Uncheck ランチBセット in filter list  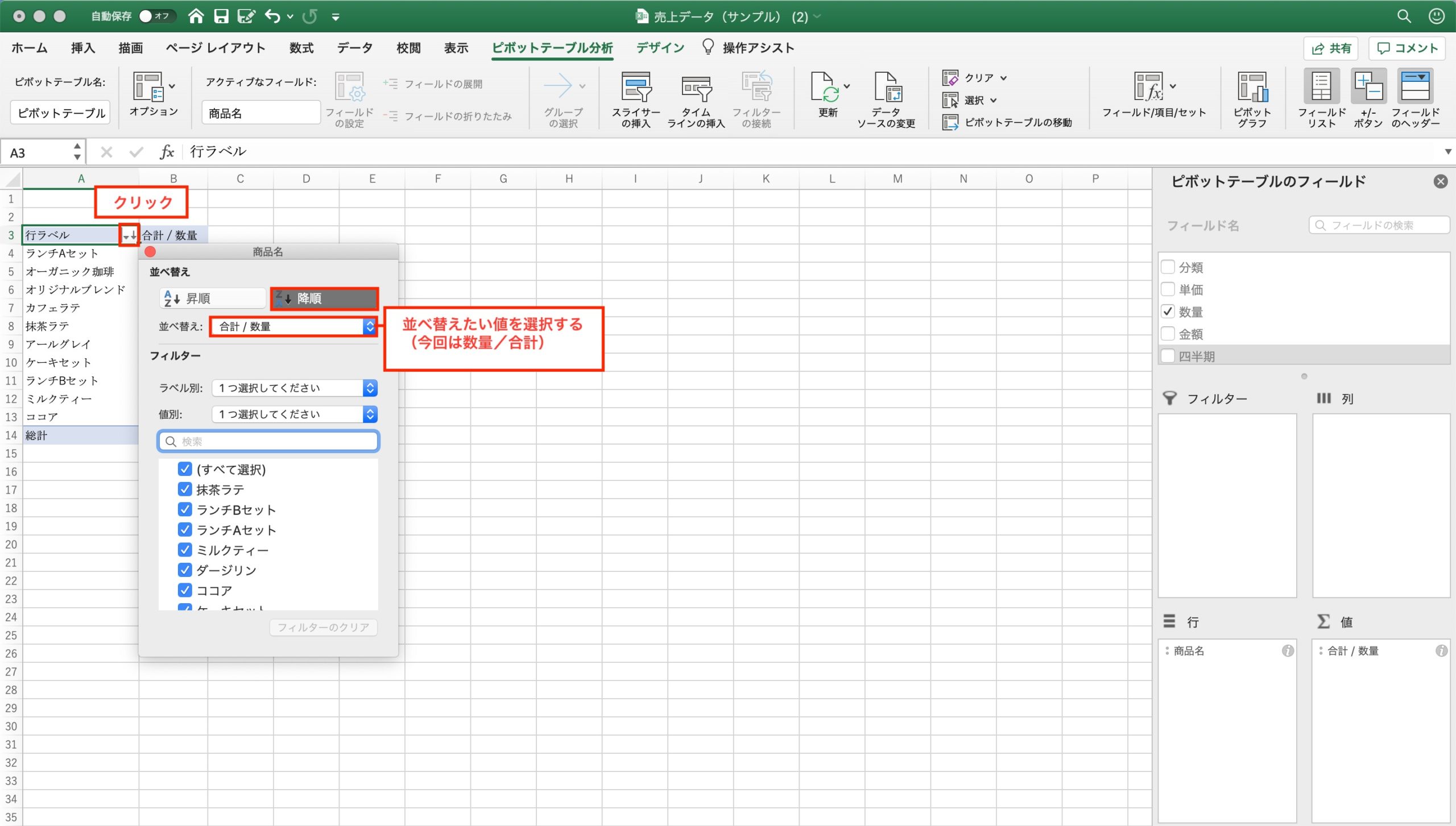coord(185,509)
